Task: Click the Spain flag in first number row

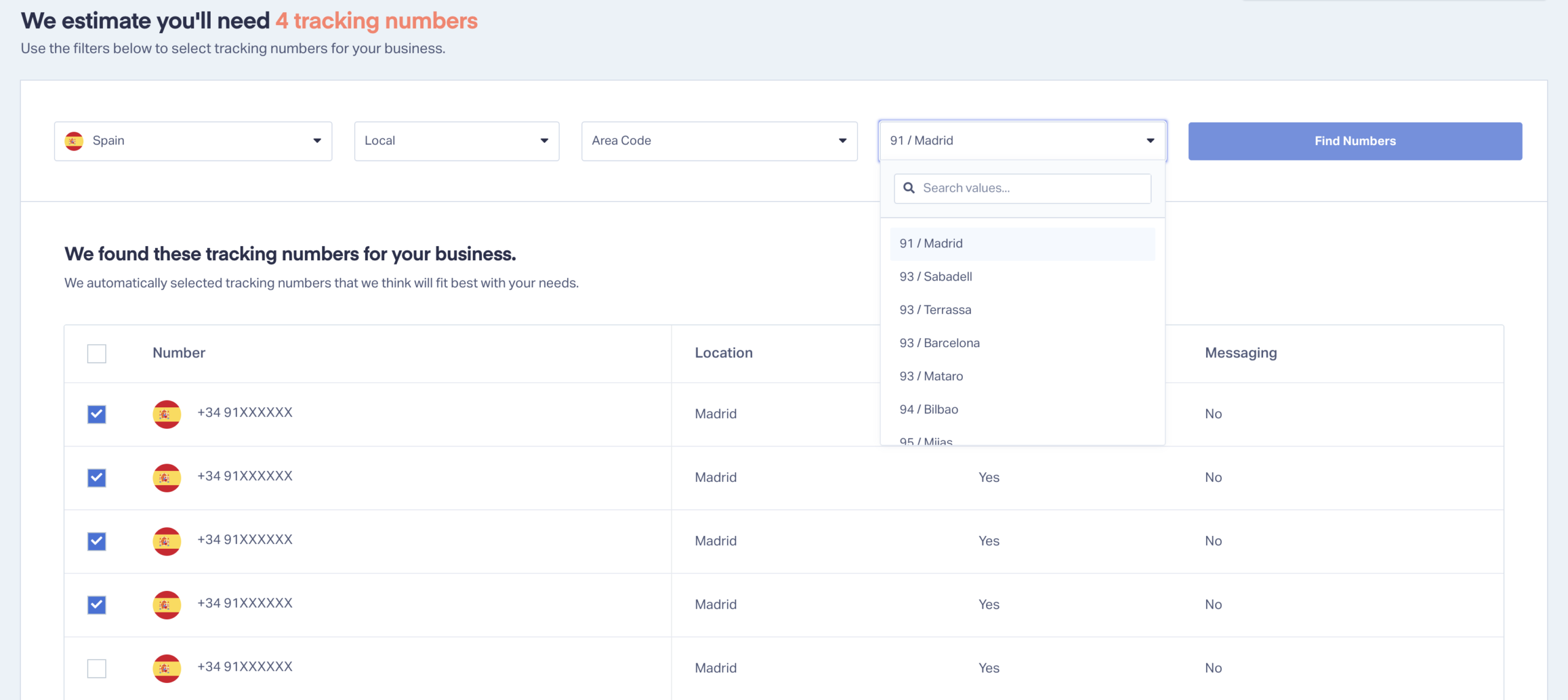Action: [x=167, y=414]
